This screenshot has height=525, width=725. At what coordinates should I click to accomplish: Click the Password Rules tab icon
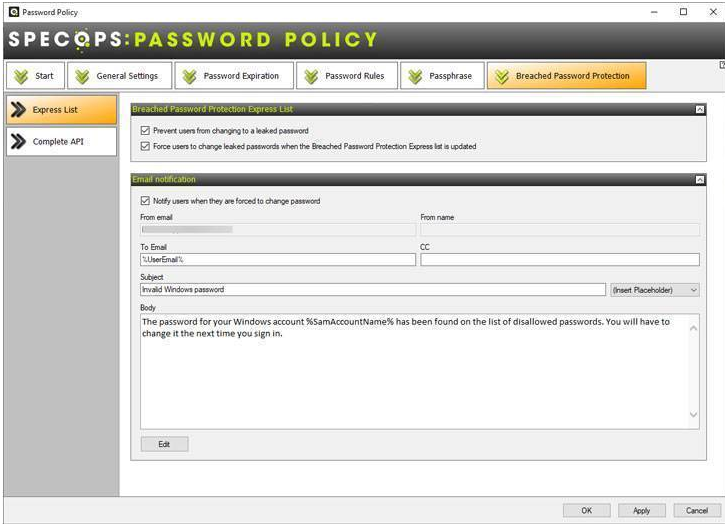point(311,76)
